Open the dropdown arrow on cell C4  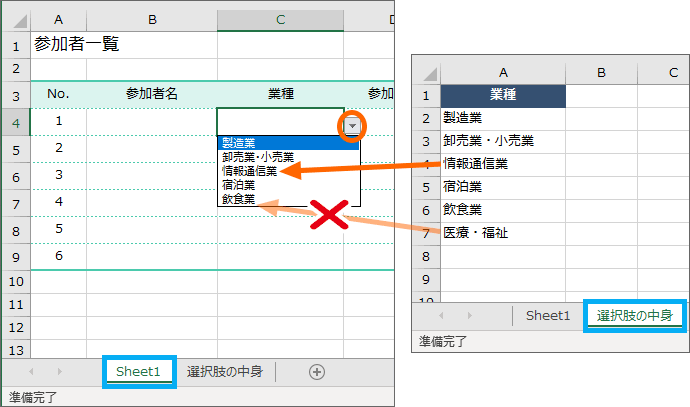click(352, 126)
